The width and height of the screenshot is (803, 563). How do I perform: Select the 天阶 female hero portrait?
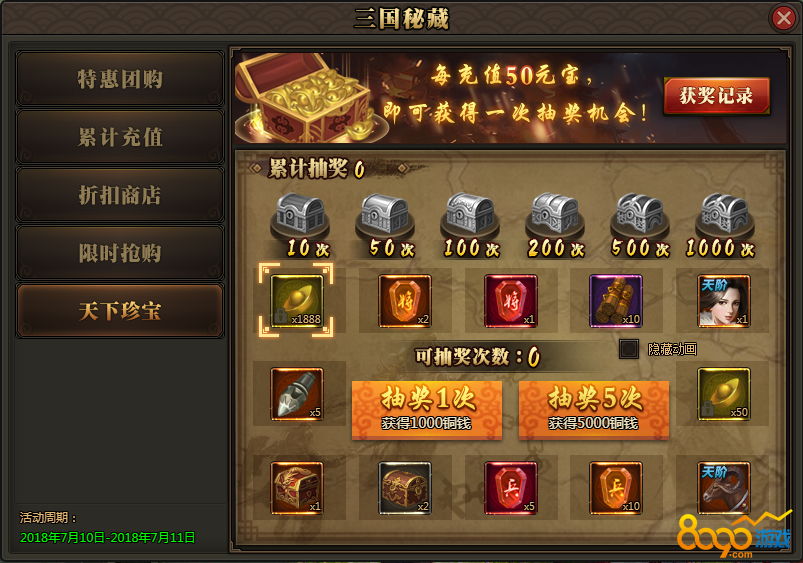[724, 301]
